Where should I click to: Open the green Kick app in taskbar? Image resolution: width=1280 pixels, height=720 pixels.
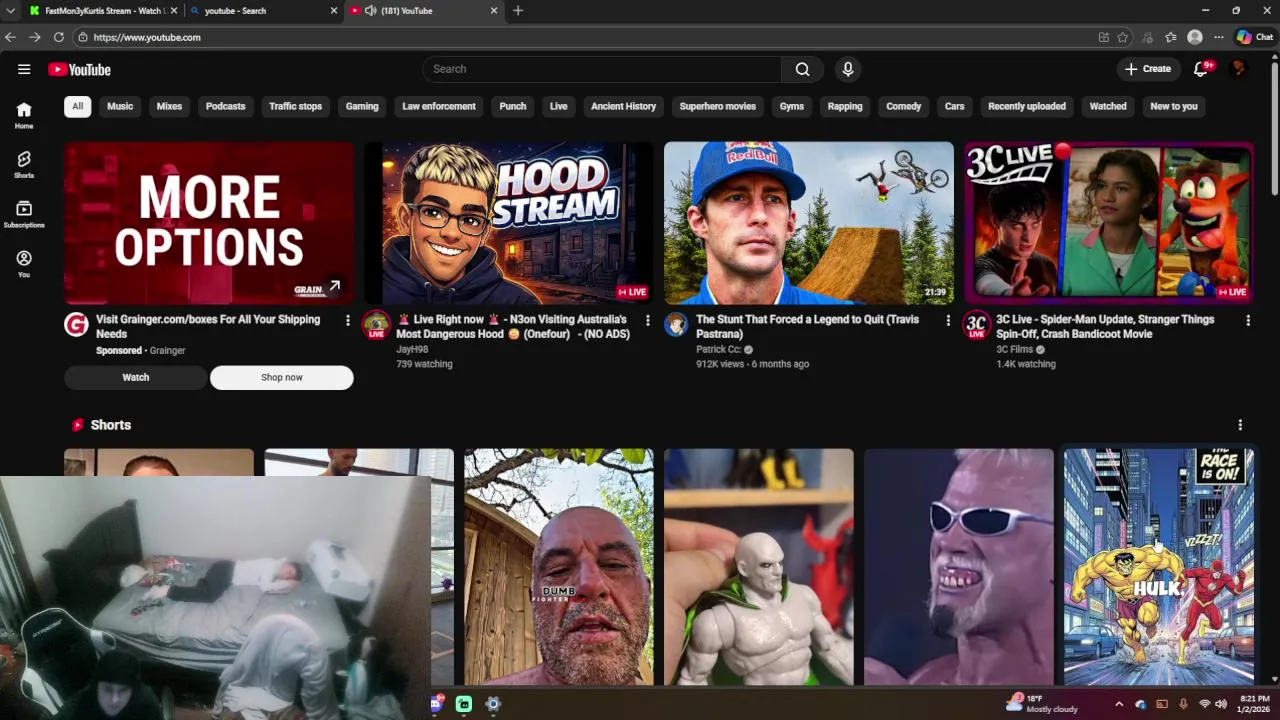click(x=464, y=704)
